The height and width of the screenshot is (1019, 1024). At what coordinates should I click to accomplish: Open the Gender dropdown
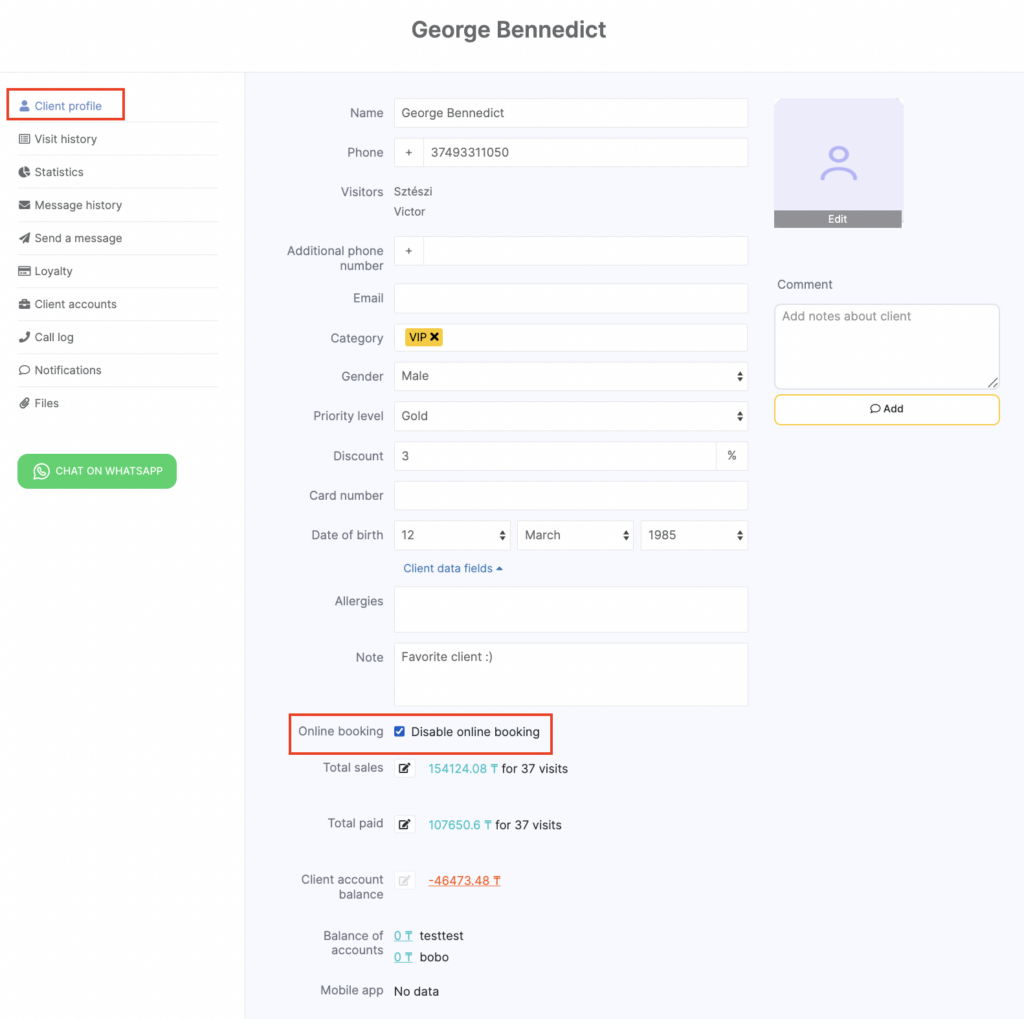tap(570, 376)
